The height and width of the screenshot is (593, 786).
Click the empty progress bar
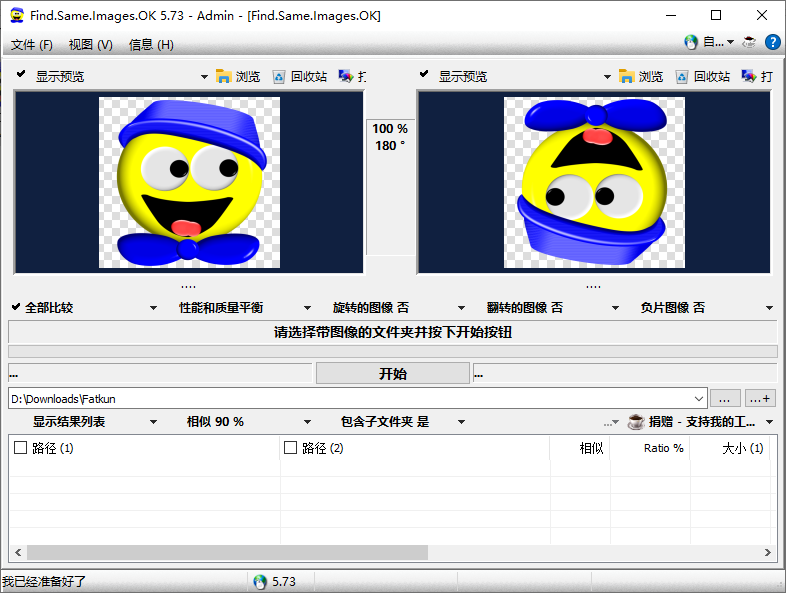click(392, 351)
